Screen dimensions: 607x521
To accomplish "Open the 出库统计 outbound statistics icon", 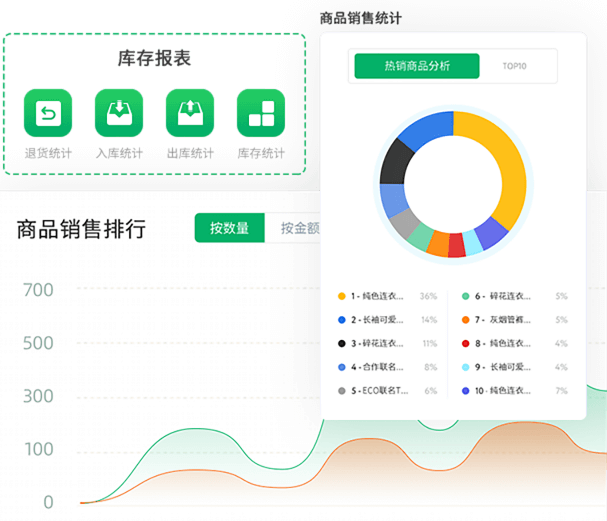I will [x=190, y=113].
